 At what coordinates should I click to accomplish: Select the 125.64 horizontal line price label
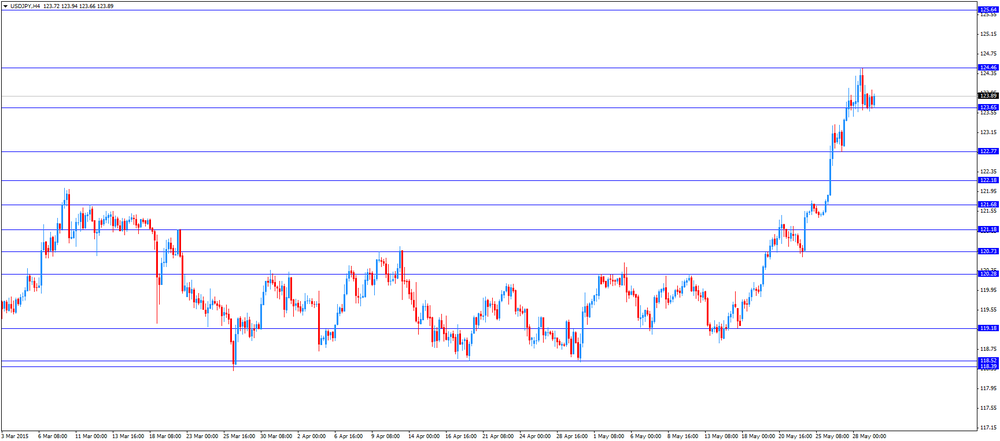988,10
